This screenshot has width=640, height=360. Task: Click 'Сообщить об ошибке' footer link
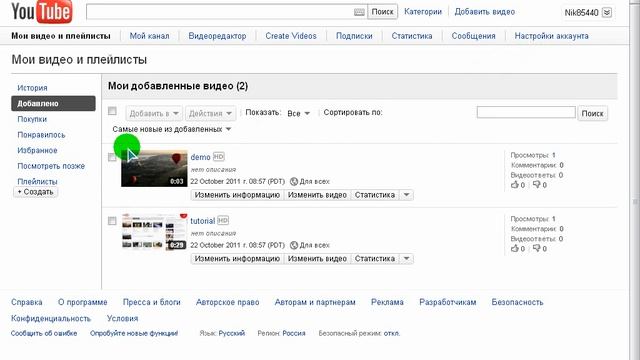point(44,333)
